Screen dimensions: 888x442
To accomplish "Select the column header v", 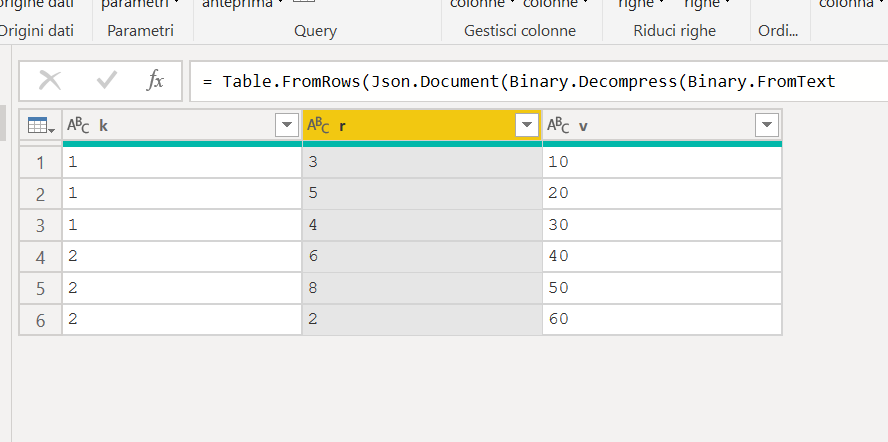I will click(x=662, y=125).
